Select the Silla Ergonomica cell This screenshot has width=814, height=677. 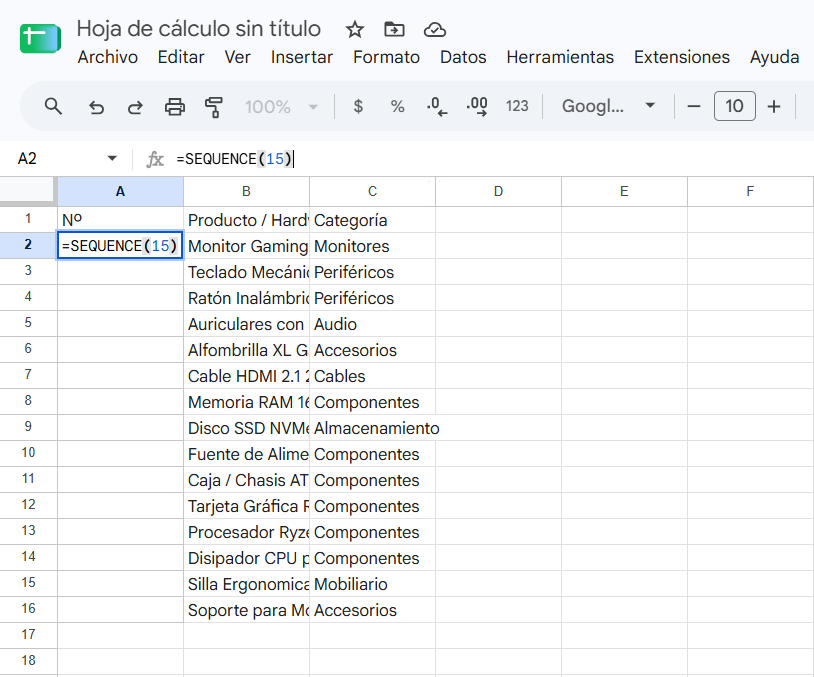(x=247, y=584)
